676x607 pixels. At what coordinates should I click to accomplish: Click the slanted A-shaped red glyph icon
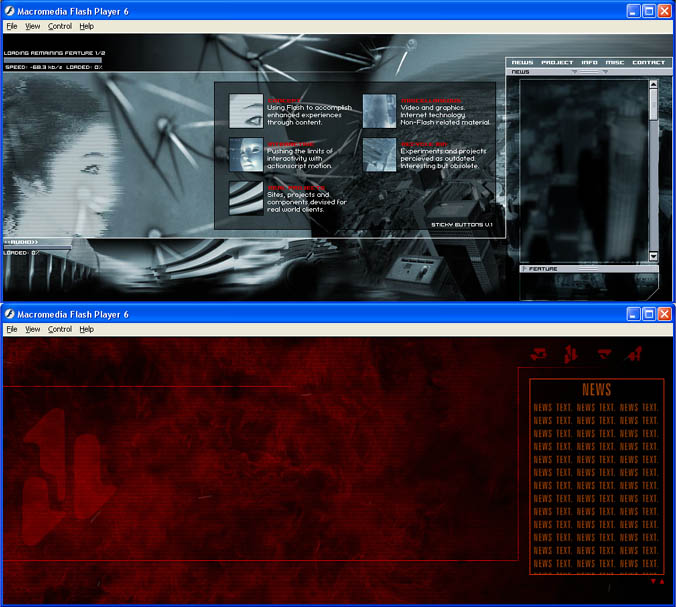point(634,354)
